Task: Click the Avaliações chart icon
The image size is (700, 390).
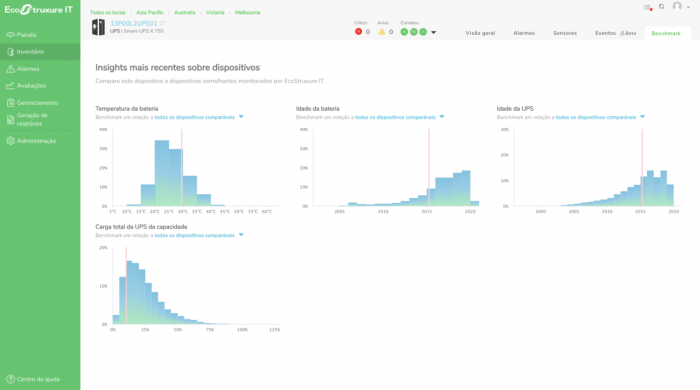Action: pyautogui.click(x=11, y=86)
